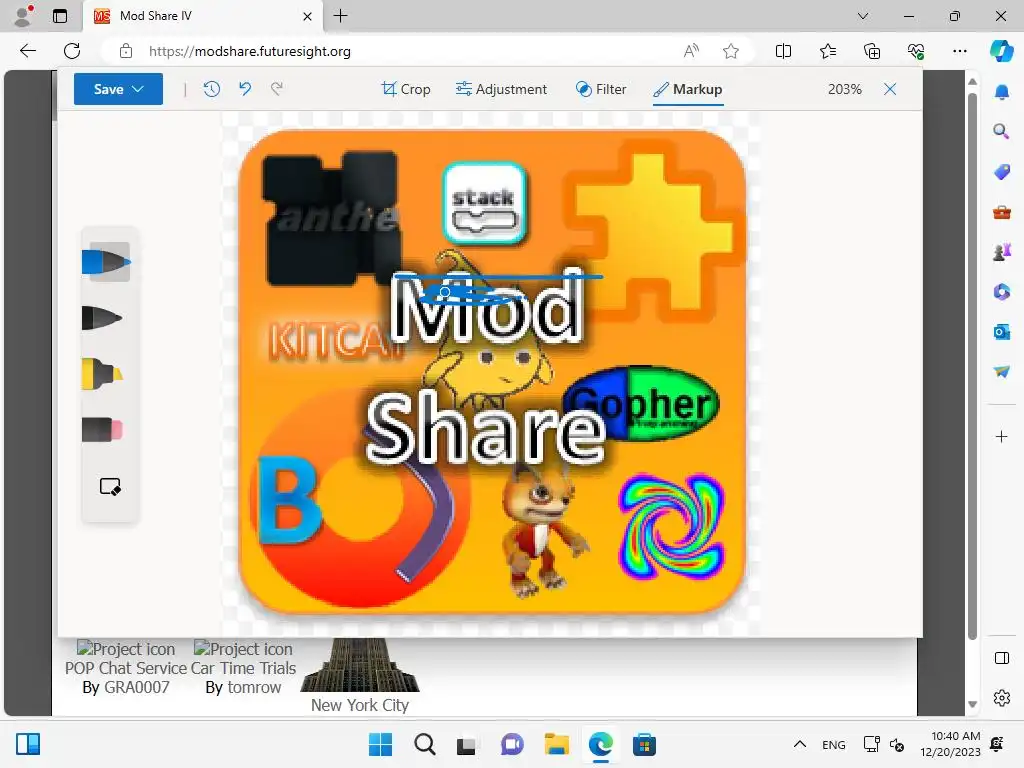Select the eraser tool
This screenshot has width=1024, height=768.
[x=103, y=430]
